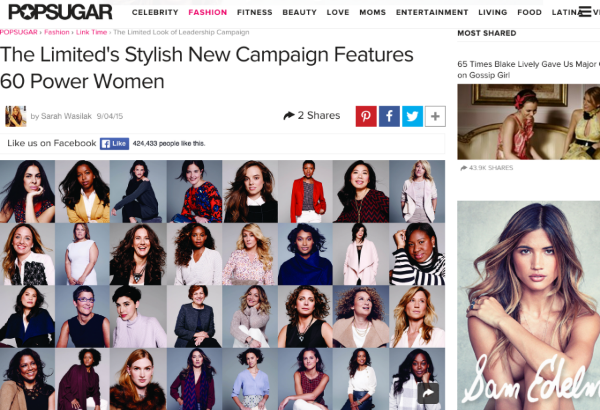Viewport: 600px width, 410px height.
Task: Go to the Fitness menu item
Action: click(254, 12)
